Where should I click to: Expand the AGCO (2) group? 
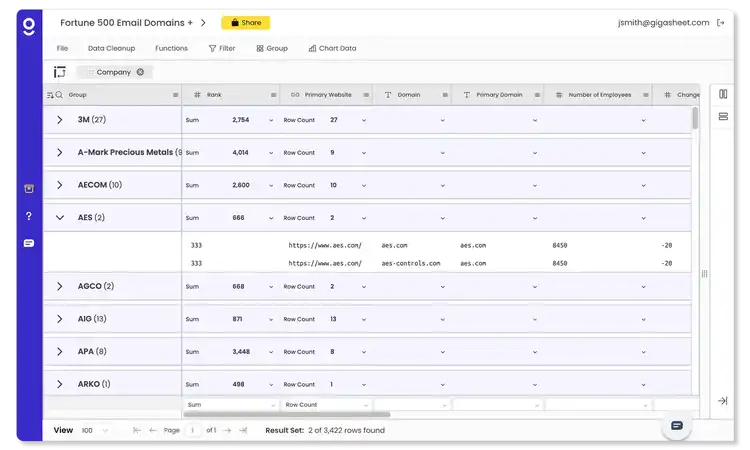(x=60, y=286)
